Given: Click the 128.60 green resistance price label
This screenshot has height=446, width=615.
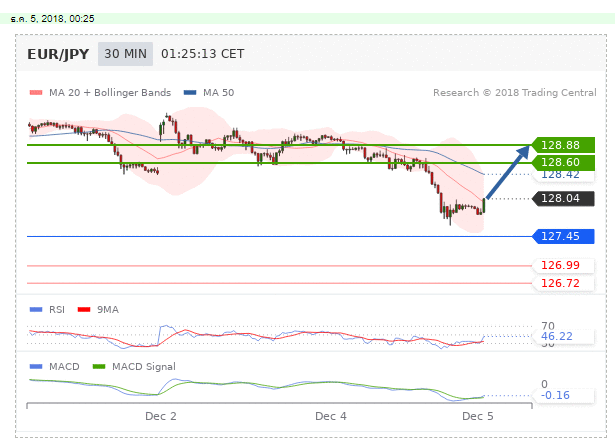Looking at the screenshot, I should tap(561, 162).
